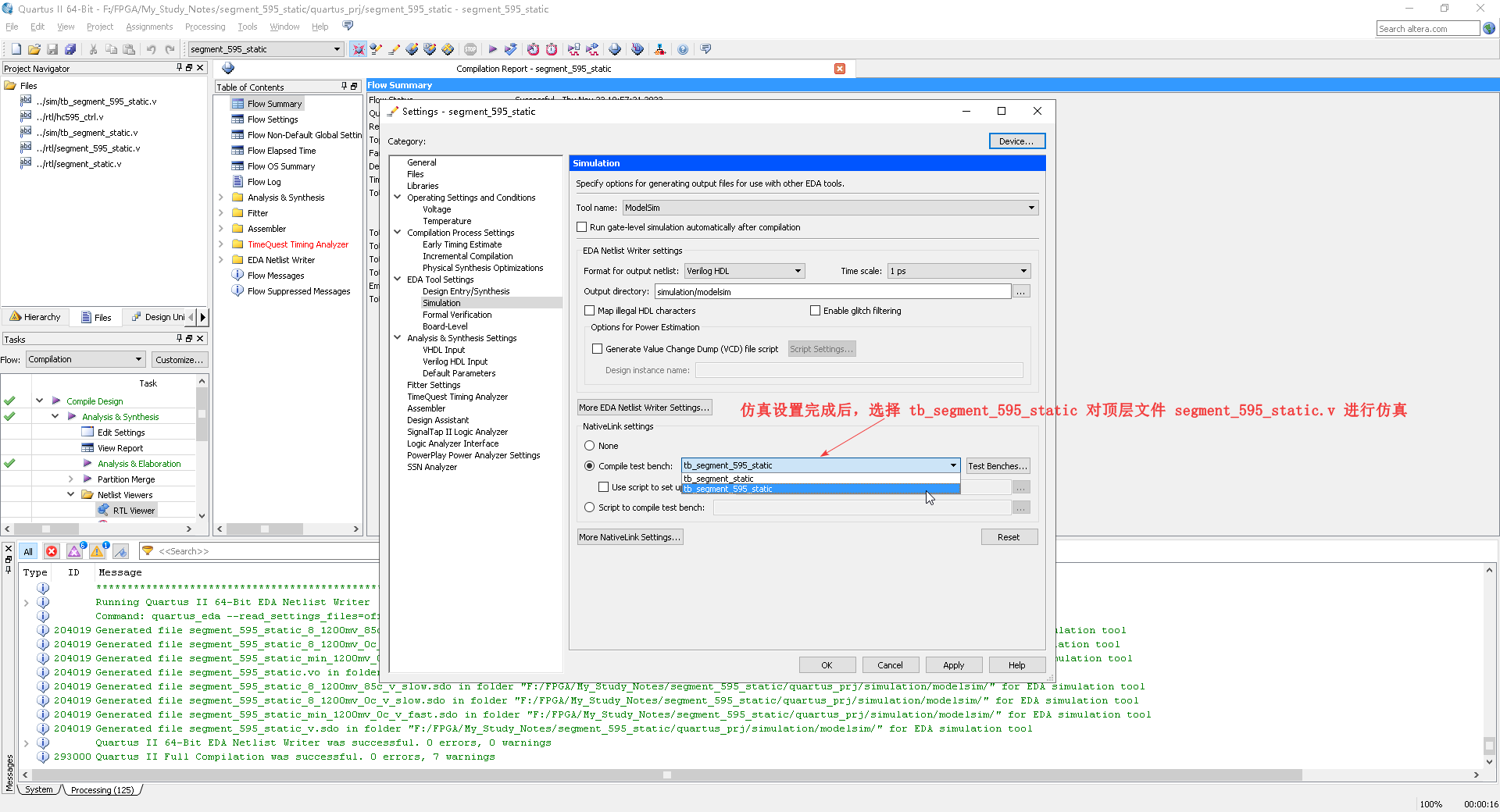Click the Start Analysis & Synthesis icon
This screenshot has height=812, width=1500.
tap(510, 49)
